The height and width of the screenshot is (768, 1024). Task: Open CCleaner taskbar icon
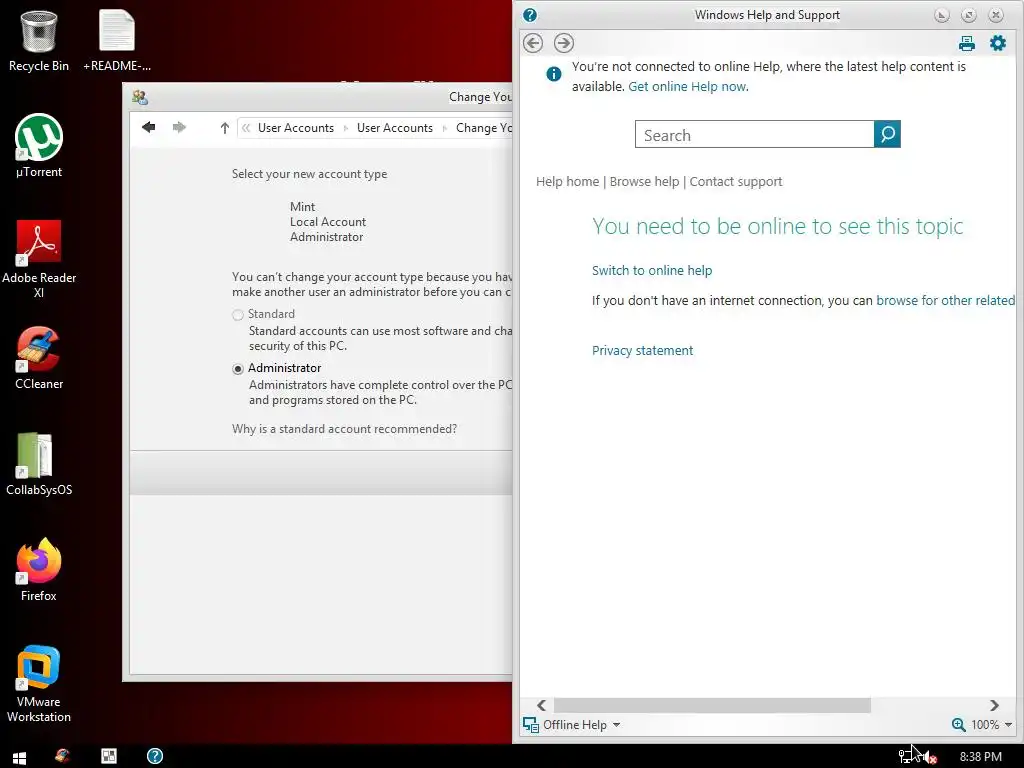pyautogui.click(x=63, y=756)
